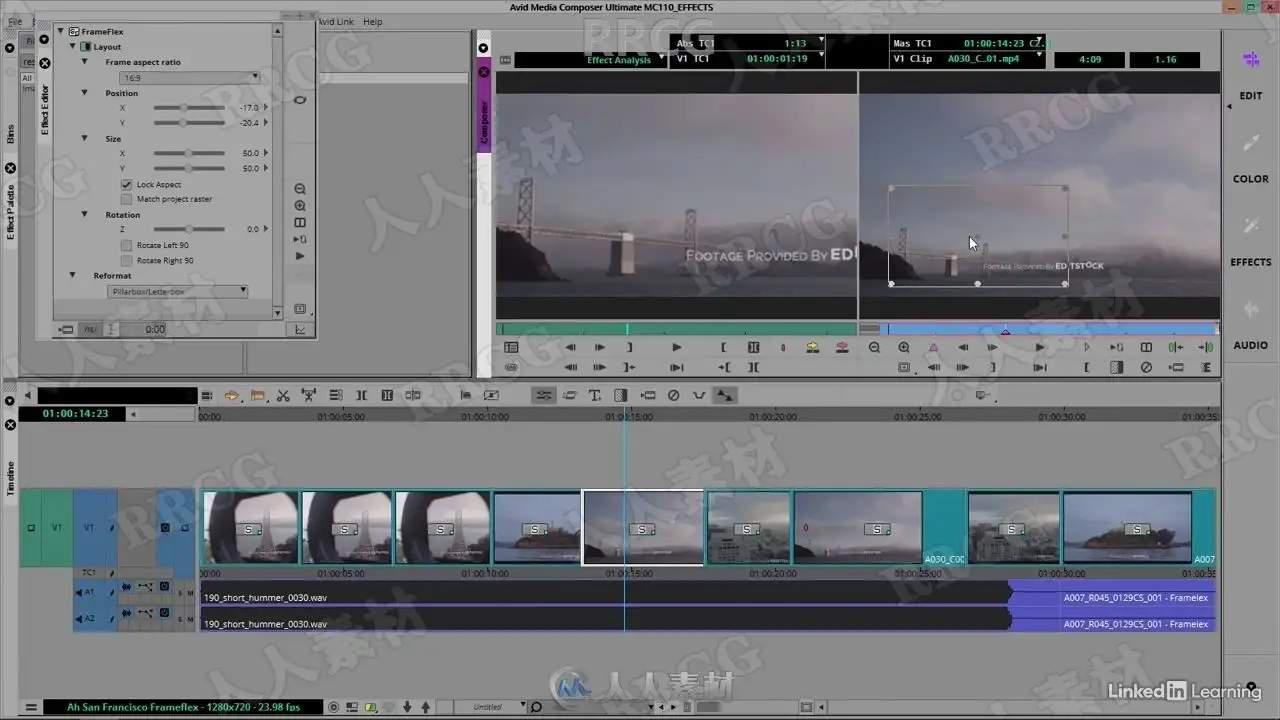Image resolution: width=1280 pixels, height=720 pixels.
Task: Select the Timeline side tab
Action: pyautogui.click(x=10, y=477)
